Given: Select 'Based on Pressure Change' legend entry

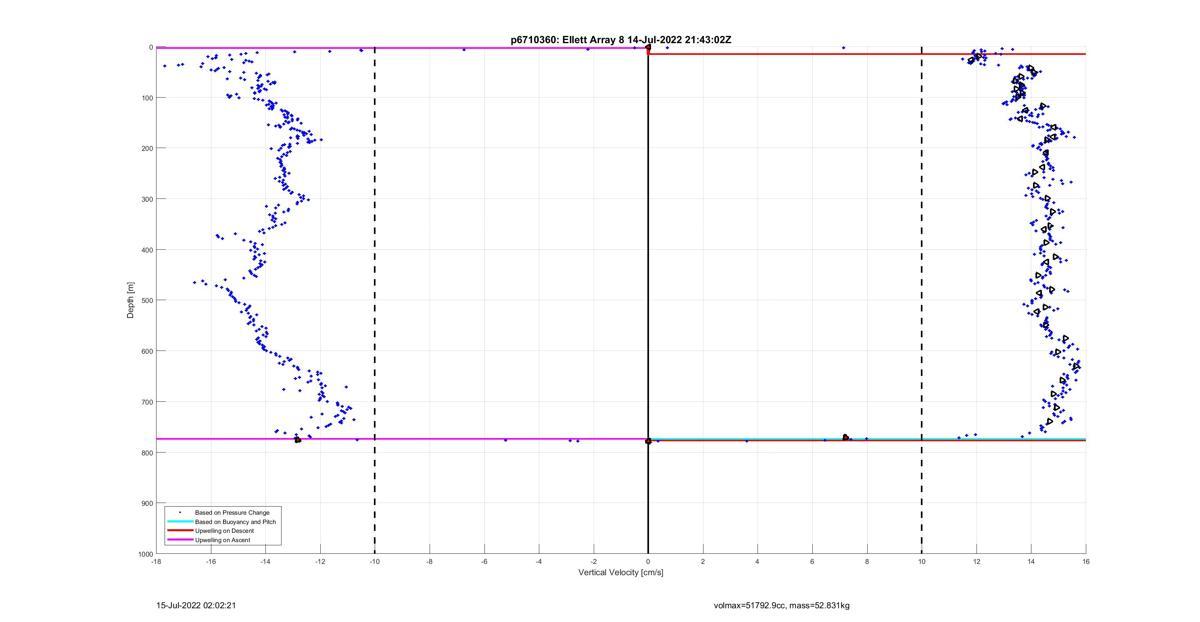Looking at the screenshot, I should coord(232,513).
